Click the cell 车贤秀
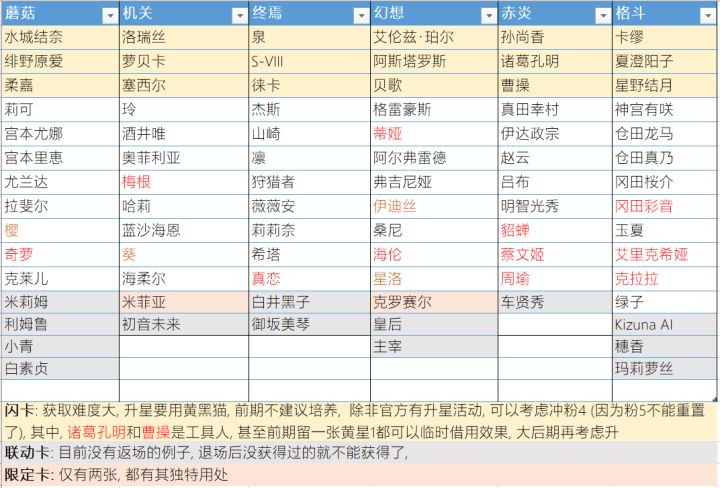The width and height of the screenshot is (720, 488). pos(555,302)
